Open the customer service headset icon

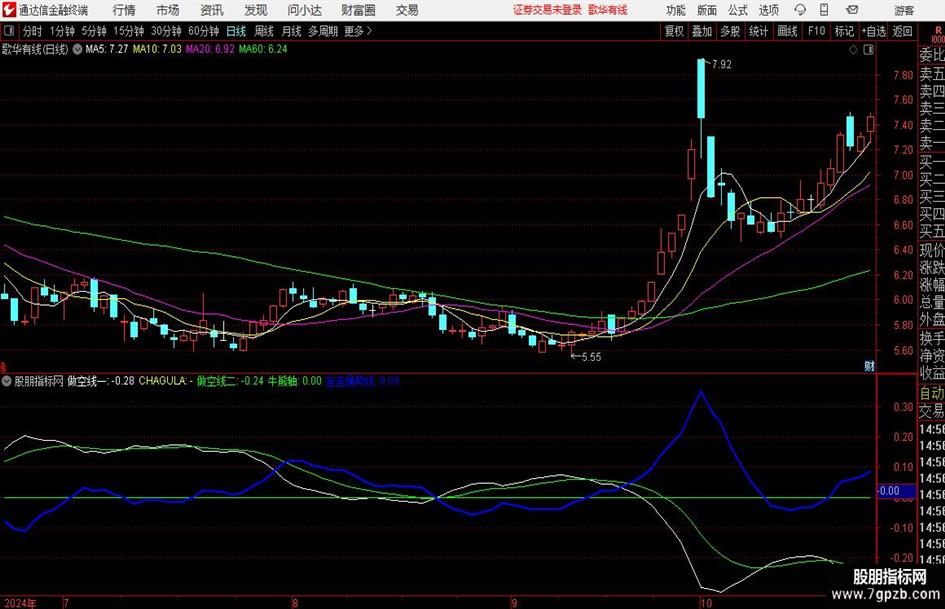click(x=800, y=10)
